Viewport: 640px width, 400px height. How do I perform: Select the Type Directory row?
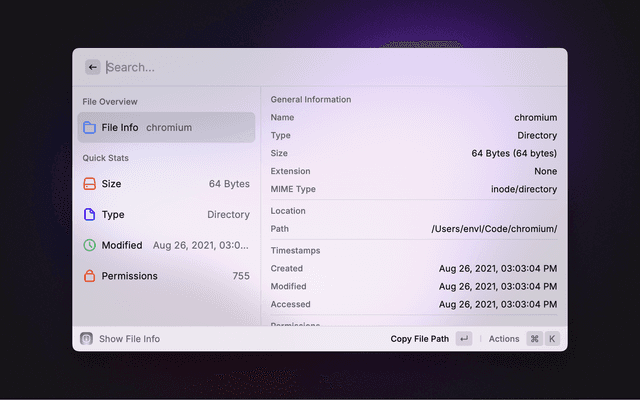point(166,215)
